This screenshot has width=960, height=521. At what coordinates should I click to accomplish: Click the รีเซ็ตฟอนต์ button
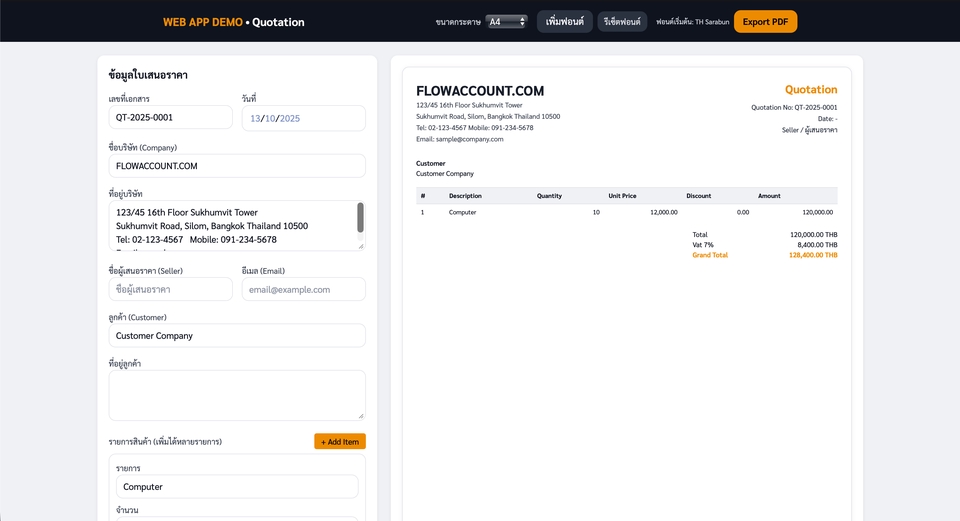point(621,21)
